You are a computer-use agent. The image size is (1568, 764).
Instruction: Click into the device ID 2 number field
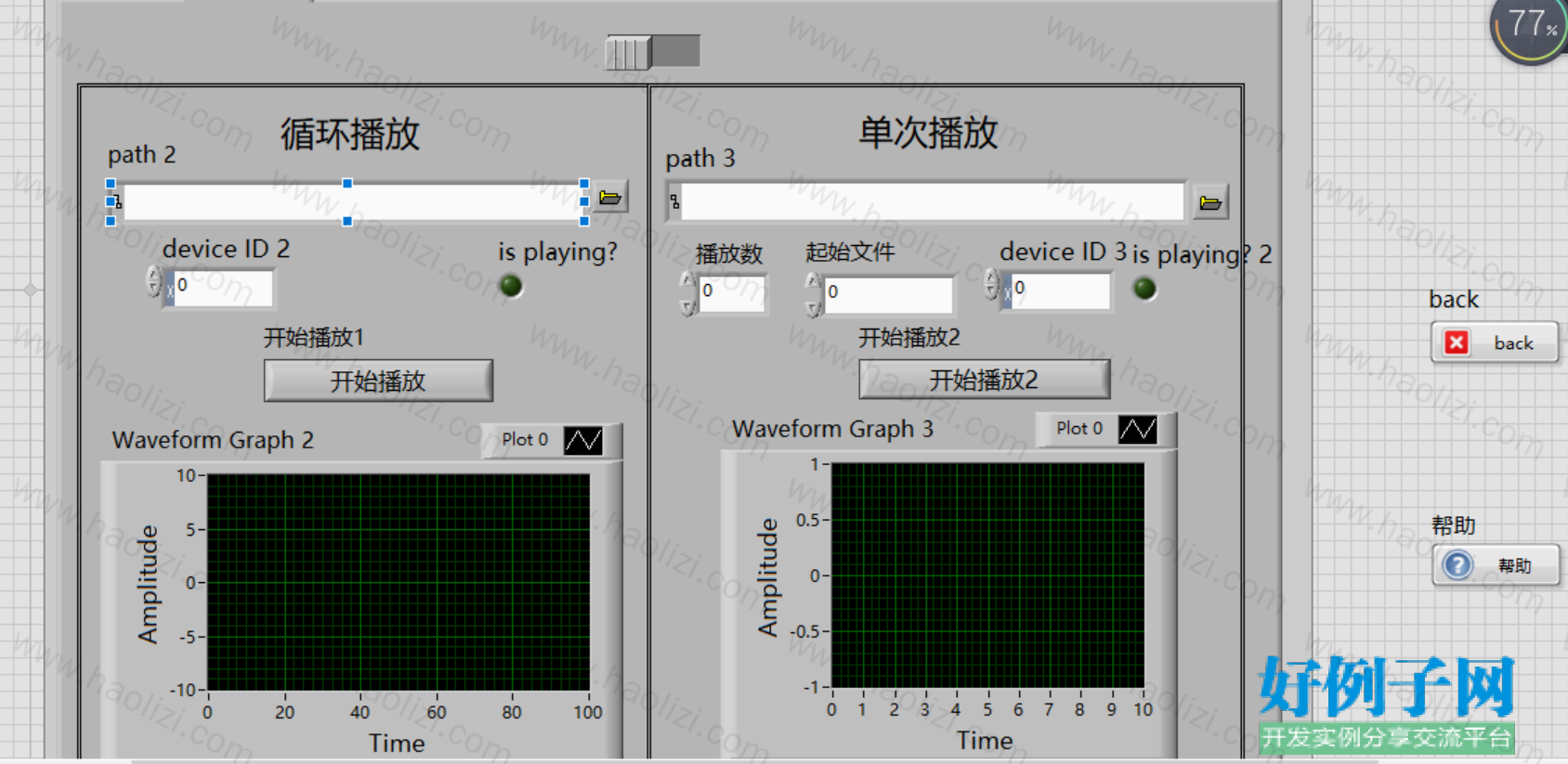tap(223, 289)
